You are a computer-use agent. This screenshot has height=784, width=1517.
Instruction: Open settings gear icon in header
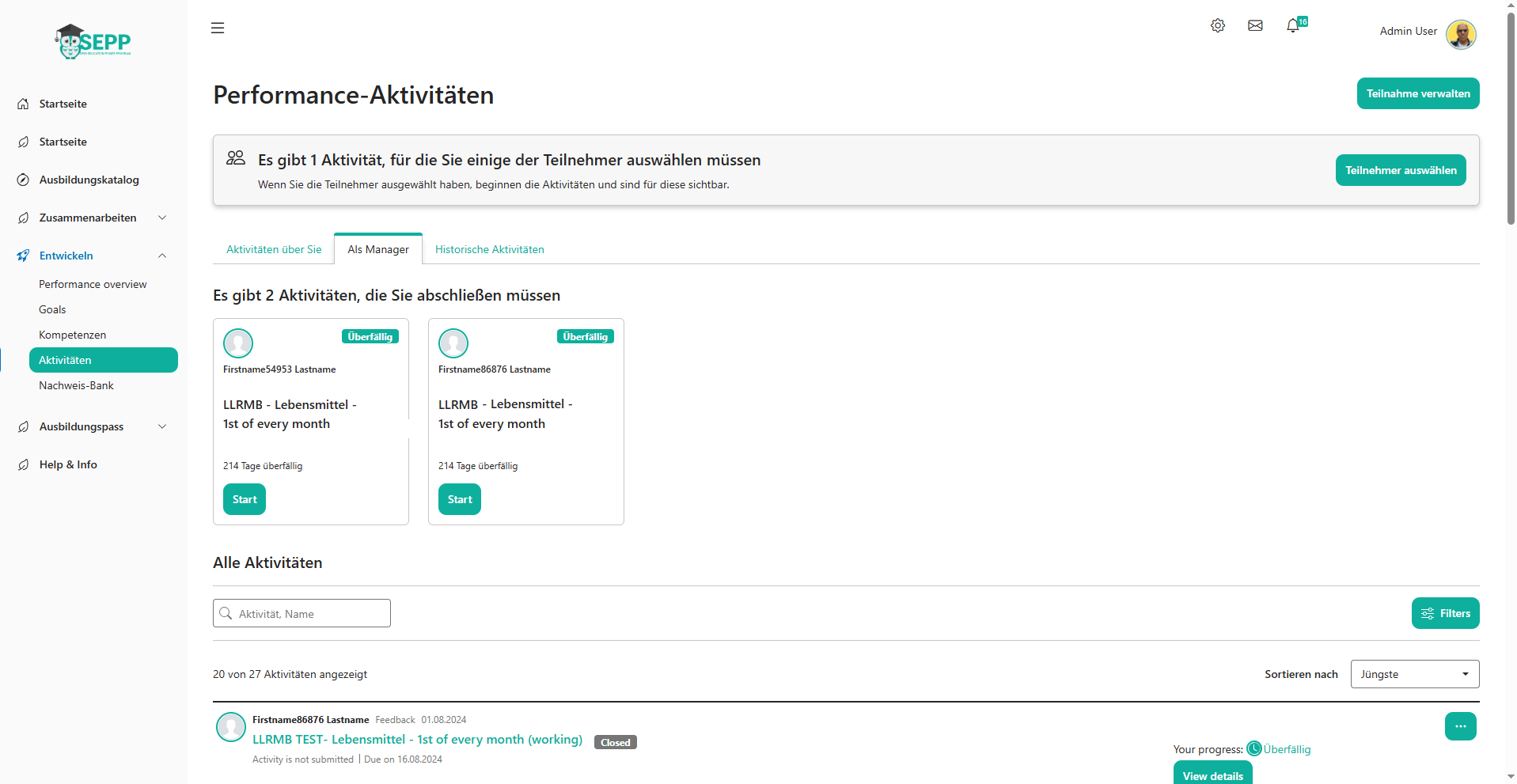(x=1217, y=26)
